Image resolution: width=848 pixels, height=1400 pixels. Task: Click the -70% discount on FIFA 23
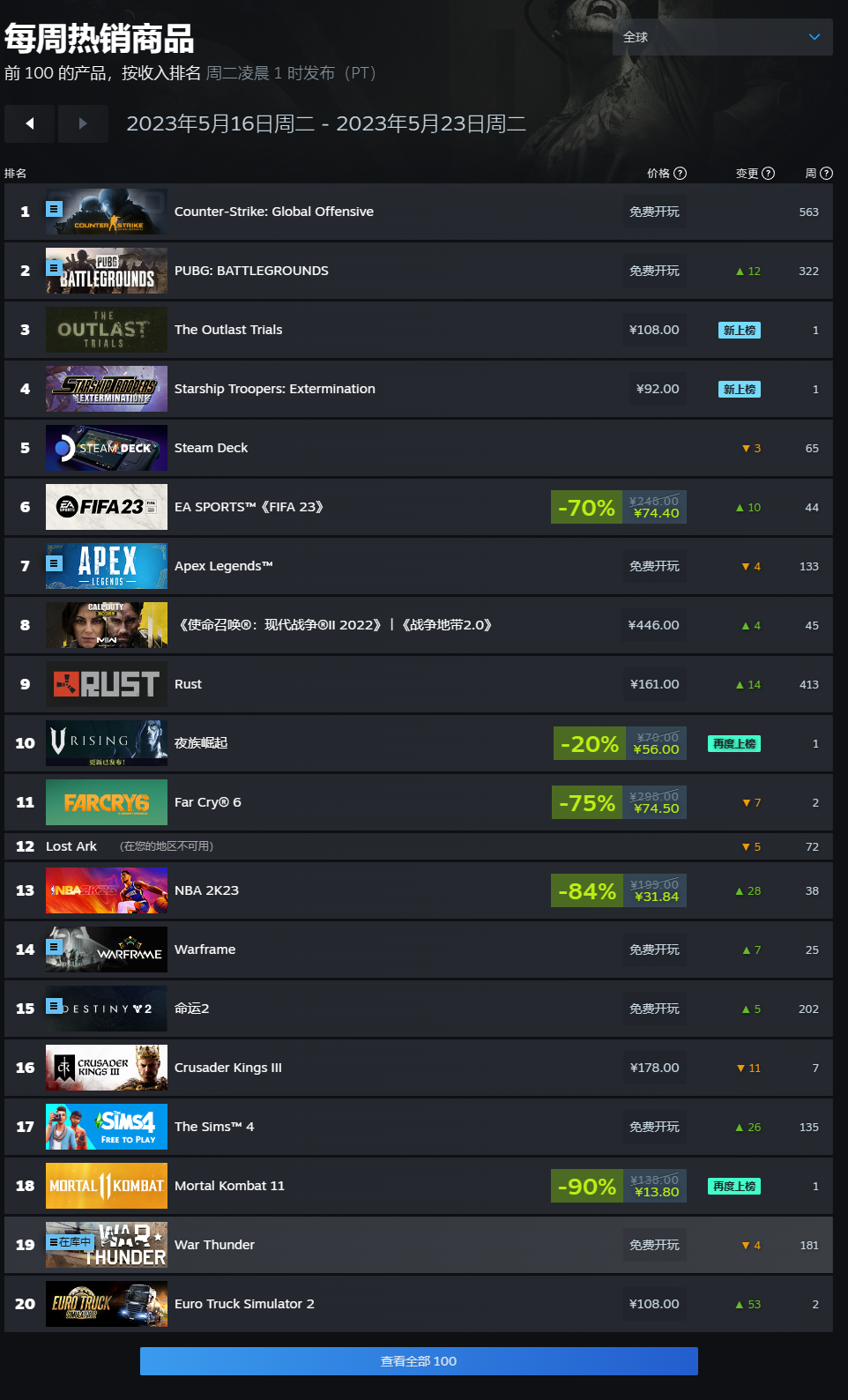pos(586,507)
